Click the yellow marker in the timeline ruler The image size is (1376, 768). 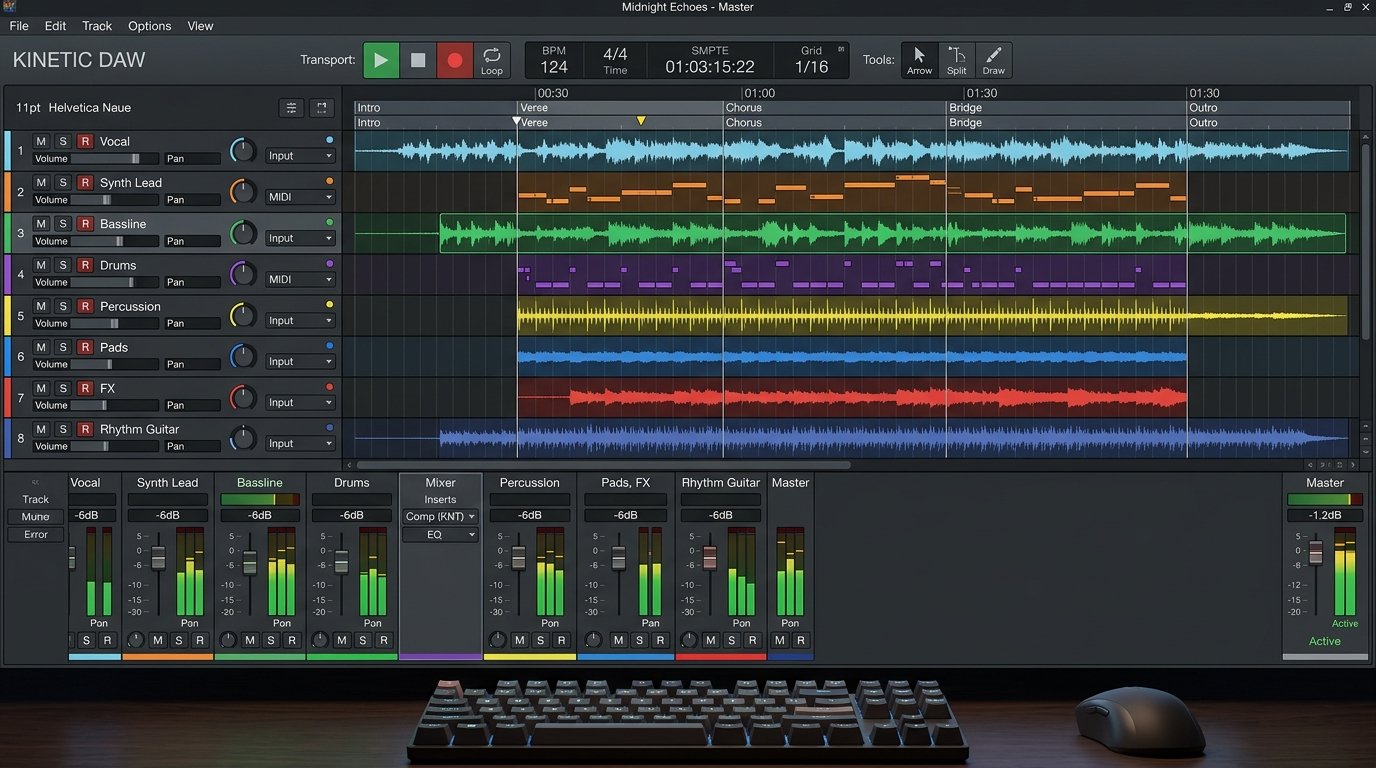click(x=641, y=121)
